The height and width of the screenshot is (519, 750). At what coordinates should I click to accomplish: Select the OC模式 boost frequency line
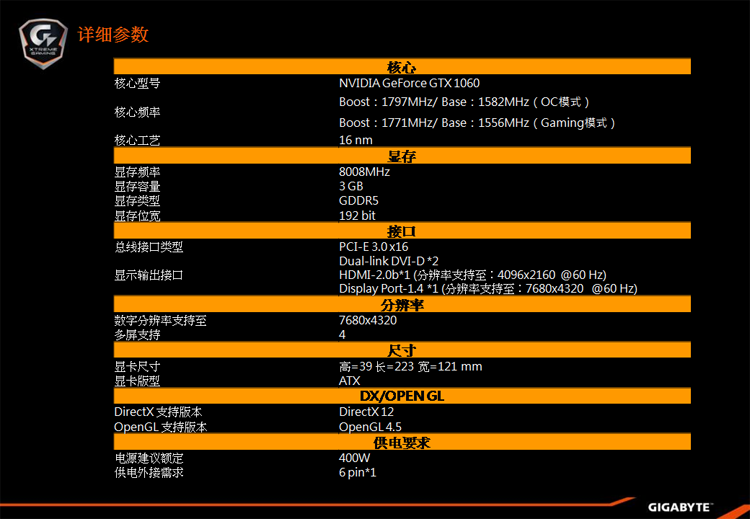click(x=465, y=102)
